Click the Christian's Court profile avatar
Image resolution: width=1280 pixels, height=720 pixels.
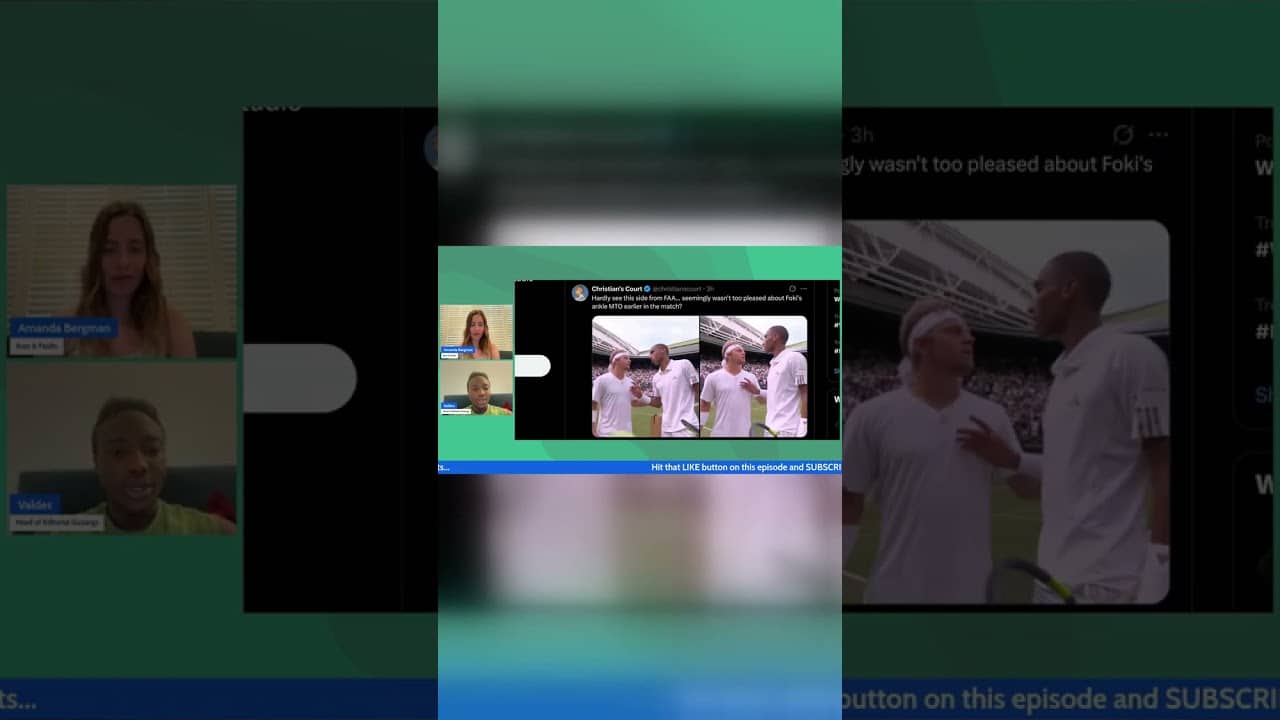580,293
